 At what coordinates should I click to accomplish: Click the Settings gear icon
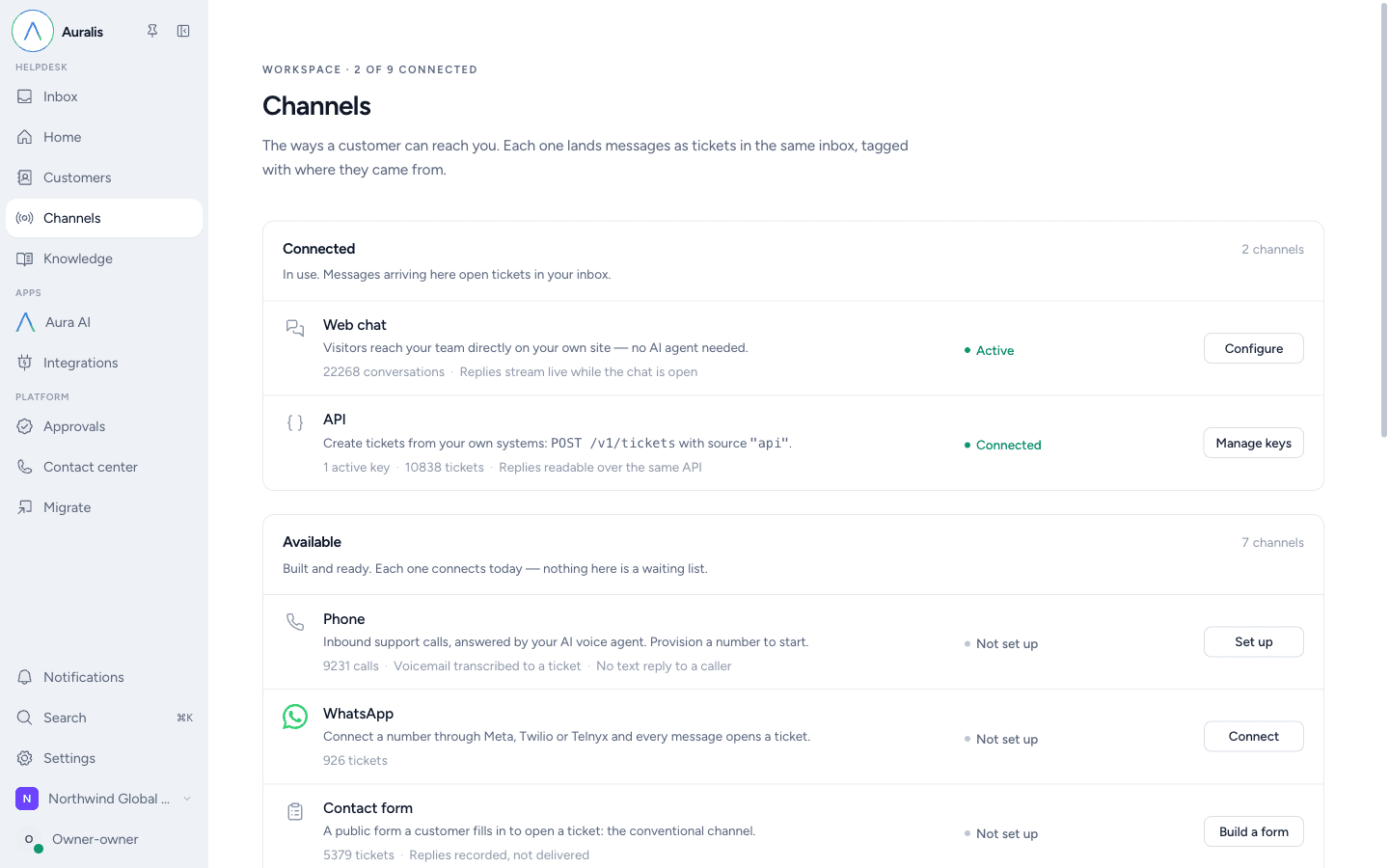tap(25, 758)
